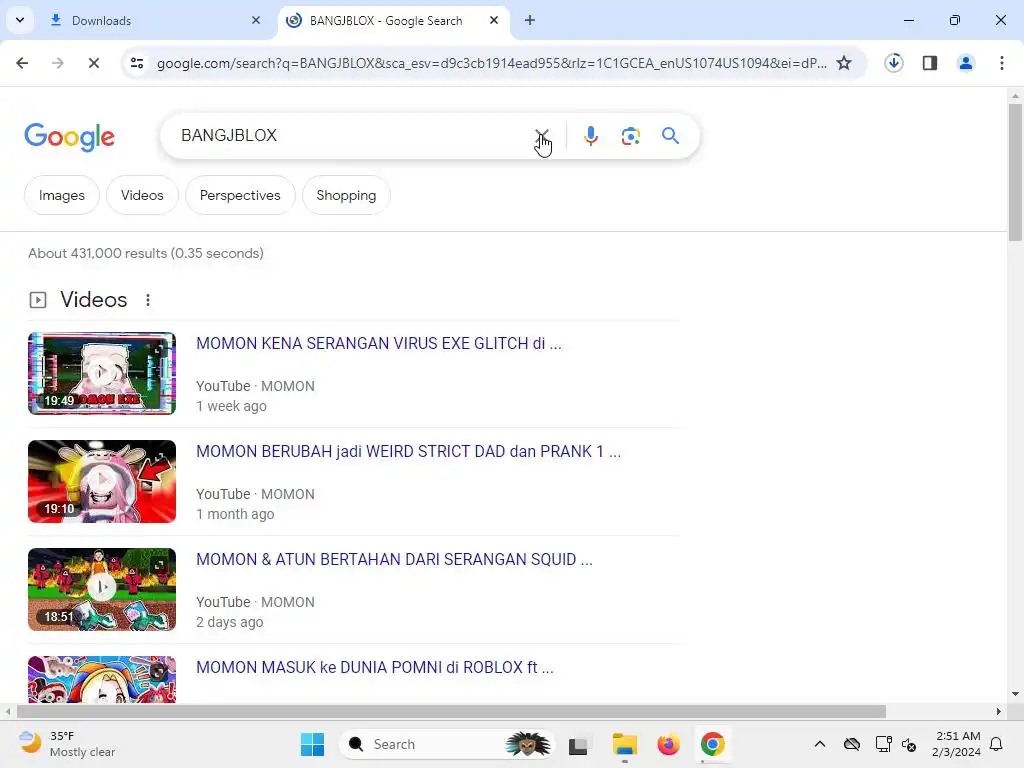Click the Chrome taskbar icon

[712, 744]
